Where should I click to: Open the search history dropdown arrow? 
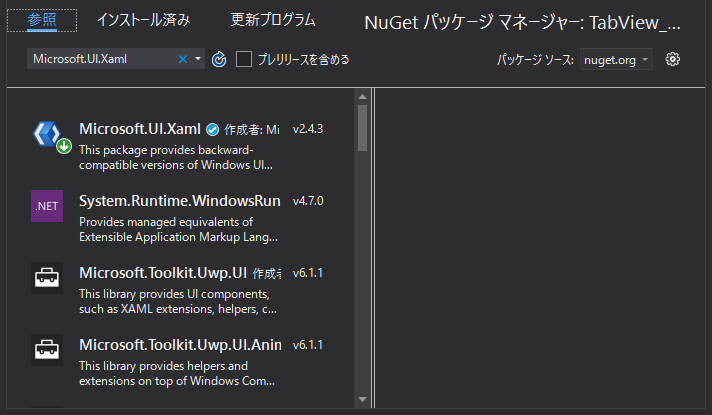[198, 59]
